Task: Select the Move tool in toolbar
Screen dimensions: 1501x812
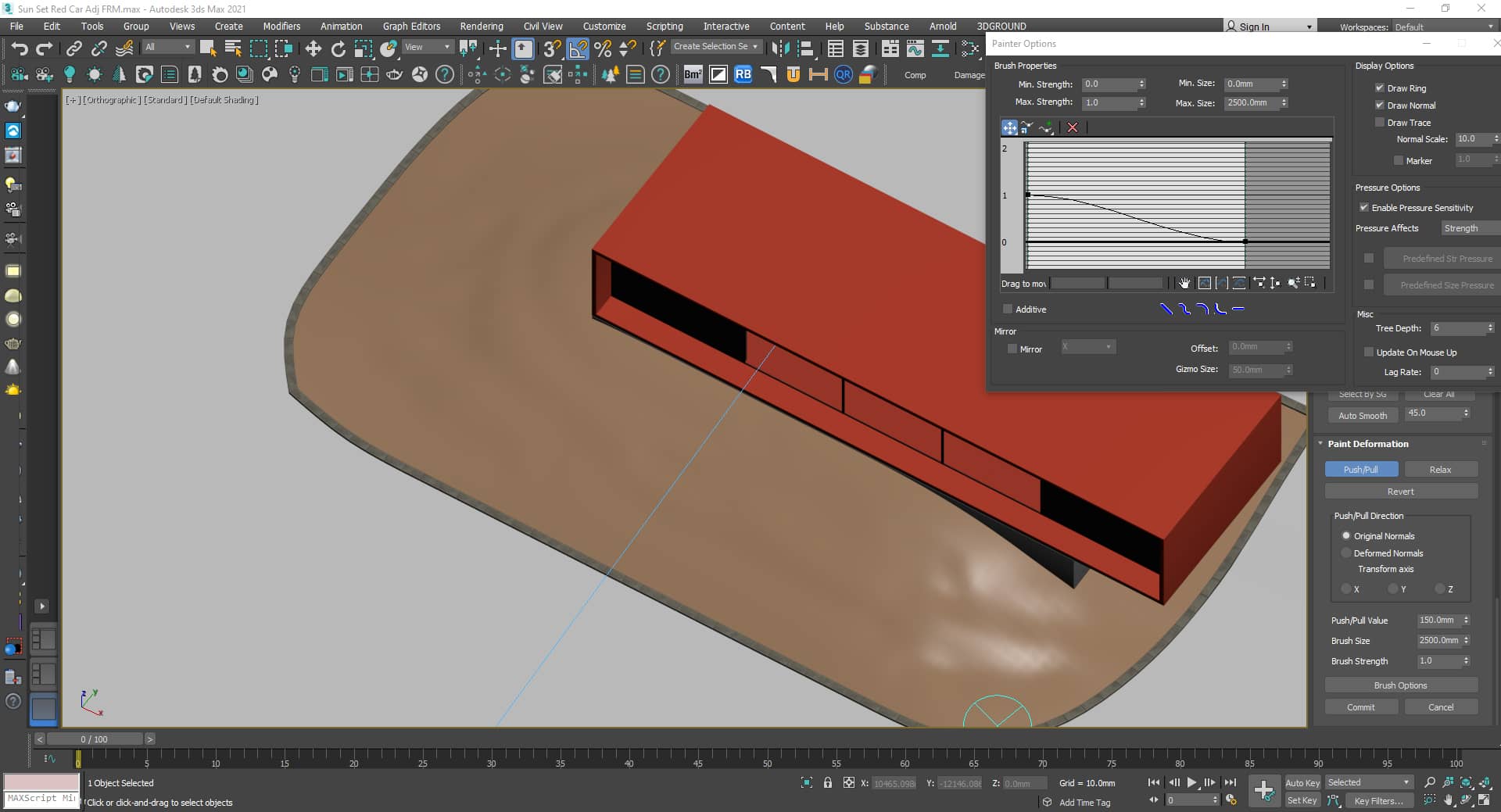Action: pyautogui.click(x=313, y=48)
